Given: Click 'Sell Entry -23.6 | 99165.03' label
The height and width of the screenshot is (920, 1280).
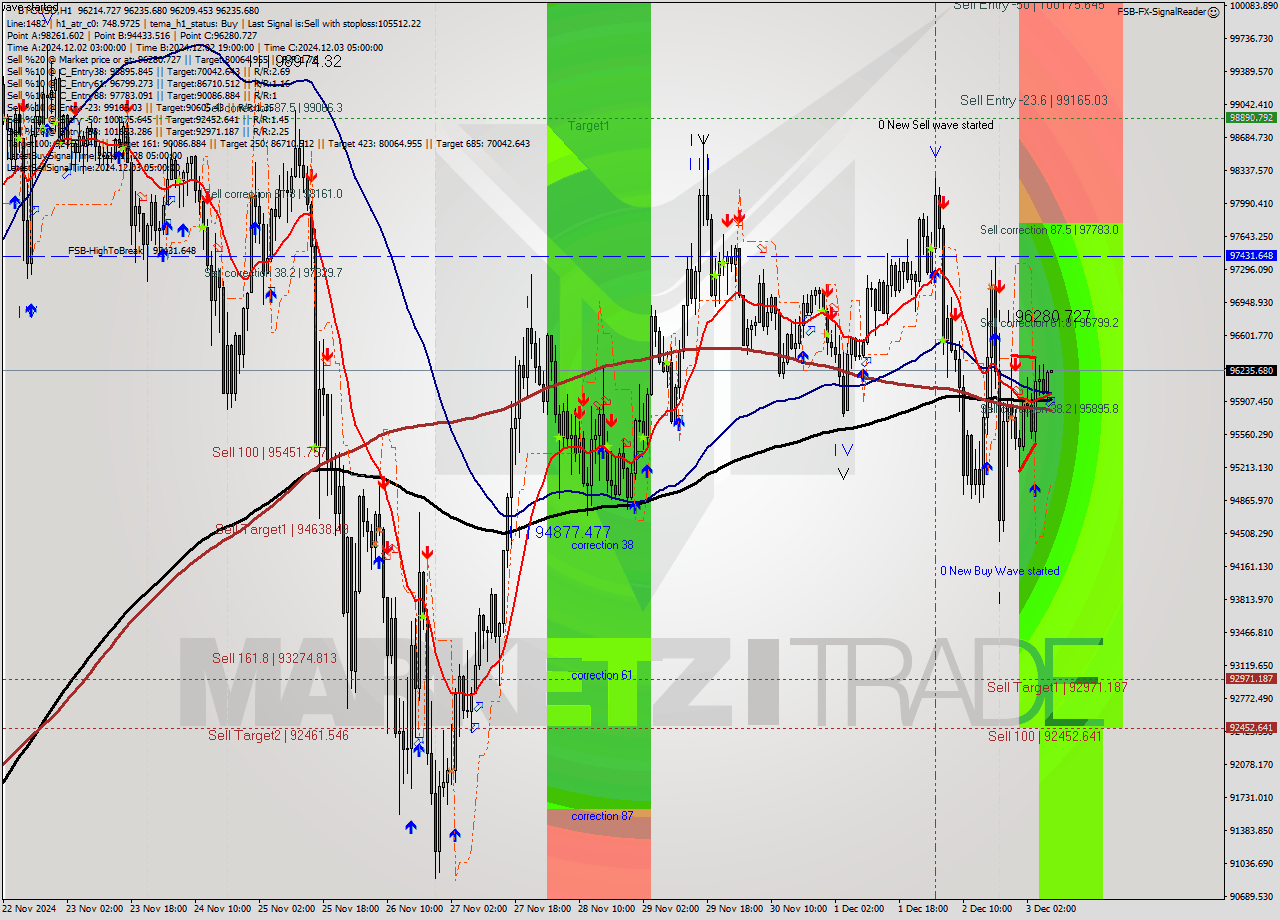Looking at the screenshot, I should [1034, 100].
